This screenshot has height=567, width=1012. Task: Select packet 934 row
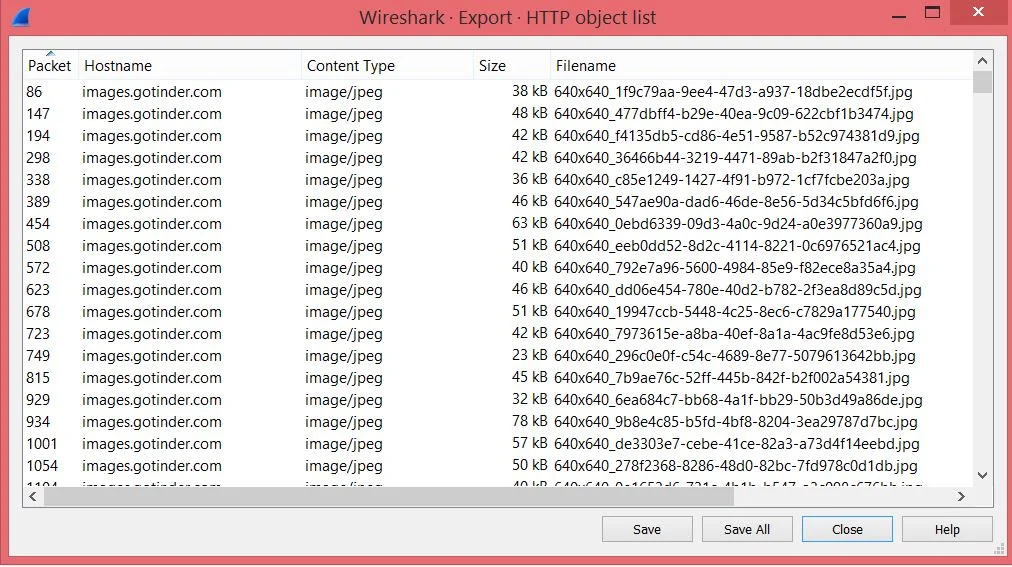coord(497,421)
